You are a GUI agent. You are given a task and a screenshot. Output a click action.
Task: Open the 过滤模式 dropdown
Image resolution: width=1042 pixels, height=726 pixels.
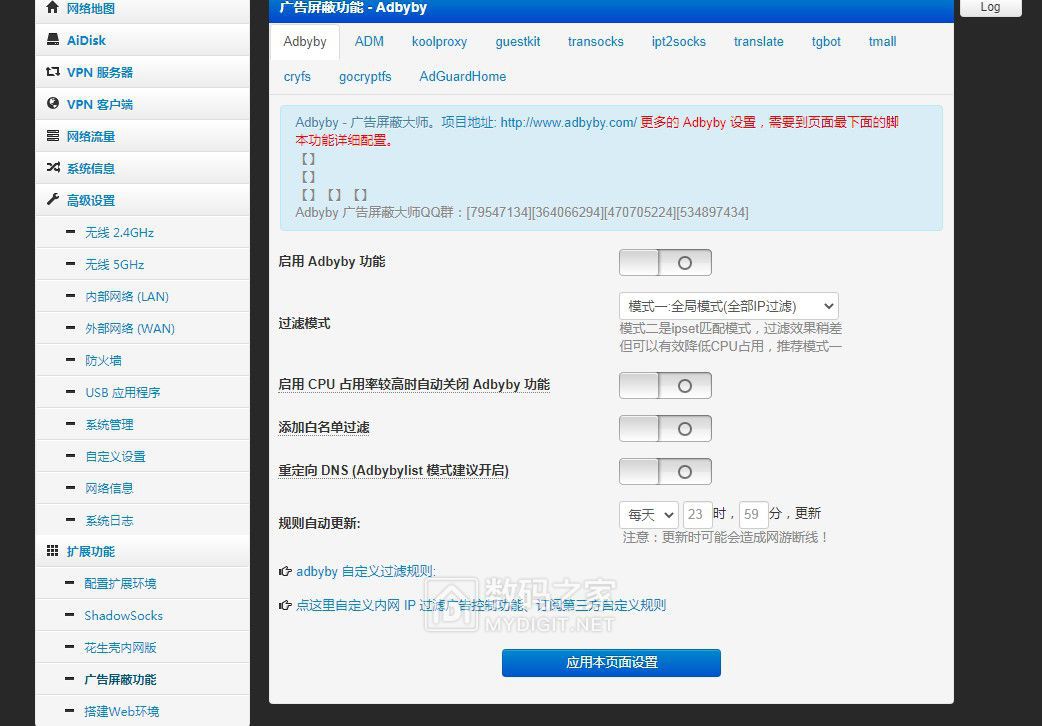[x=728, y=306]
